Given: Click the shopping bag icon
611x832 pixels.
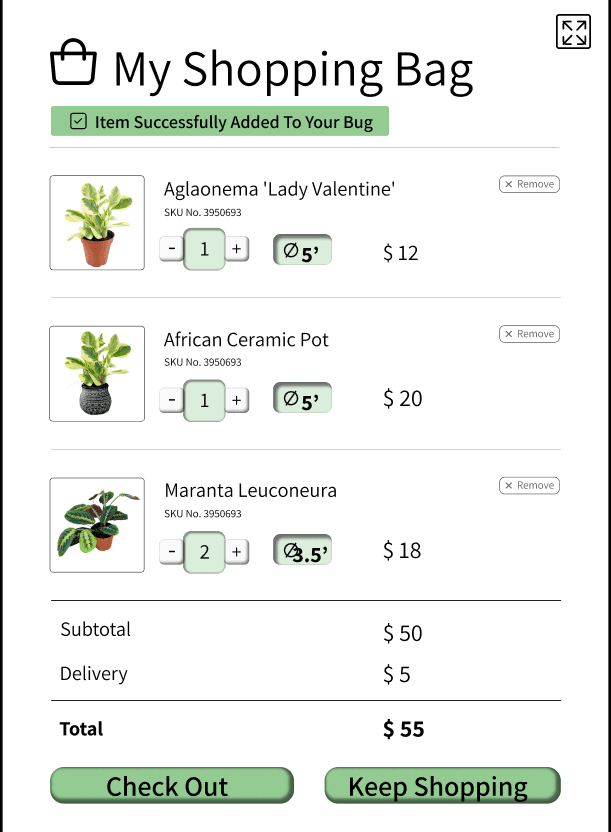Looking at the screenshot, I should coord(74,62).
